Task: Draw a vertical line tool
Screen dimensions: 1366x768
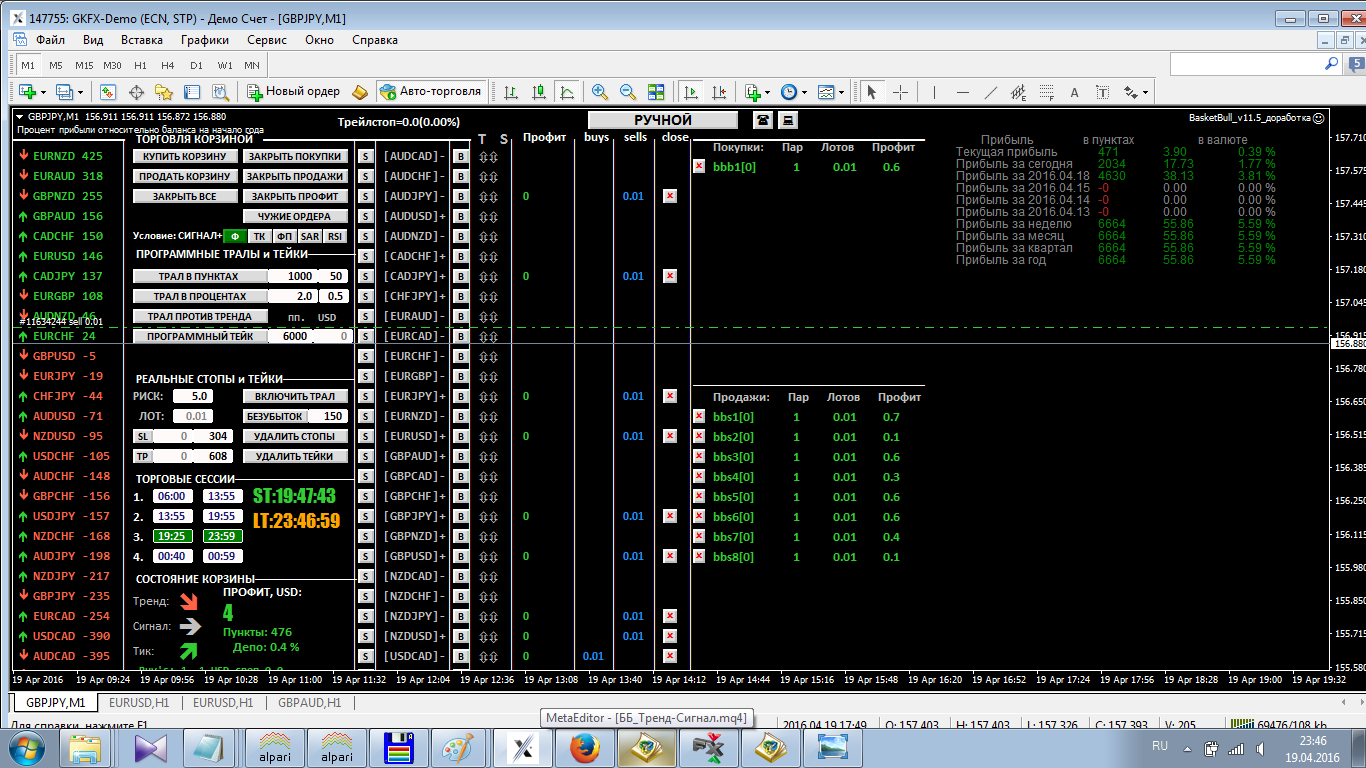Action: click(934, 91)
